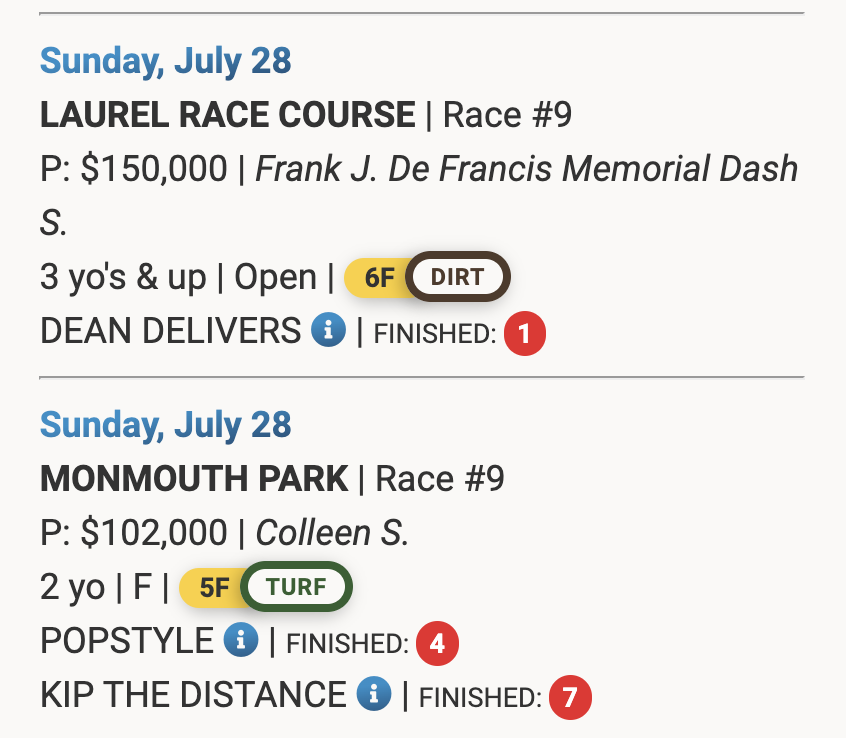This screenshot has height=738, width=846.
Task: Click red finish position 7 badge
Action: 570,697
